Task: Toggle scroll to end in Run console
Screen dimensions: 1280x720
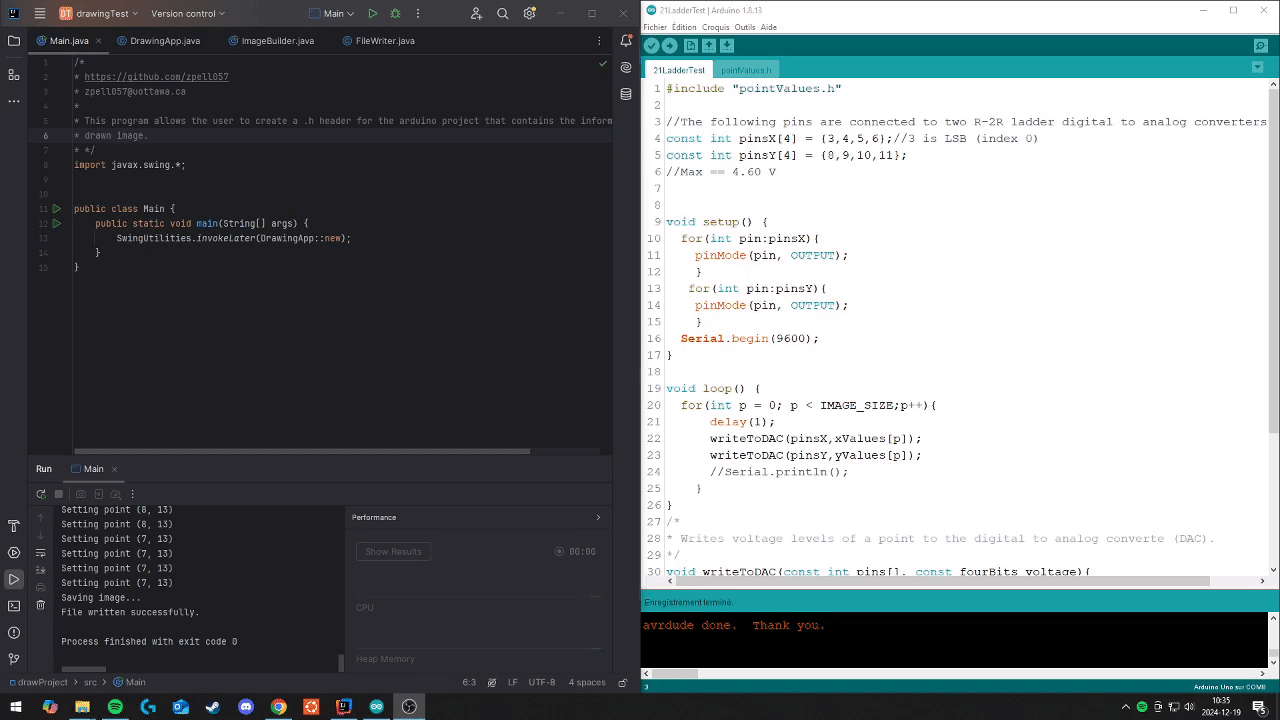Action: pyautogui.click(x=41, y=570)
